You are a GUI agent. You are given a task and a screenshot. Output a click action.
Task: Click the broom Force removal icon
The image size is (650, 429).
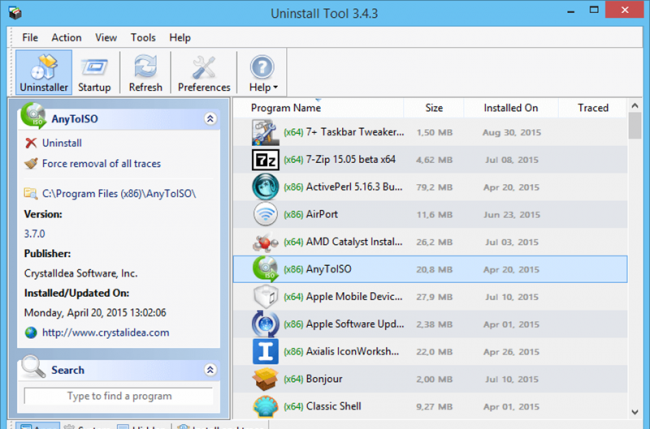click(31, 163)
